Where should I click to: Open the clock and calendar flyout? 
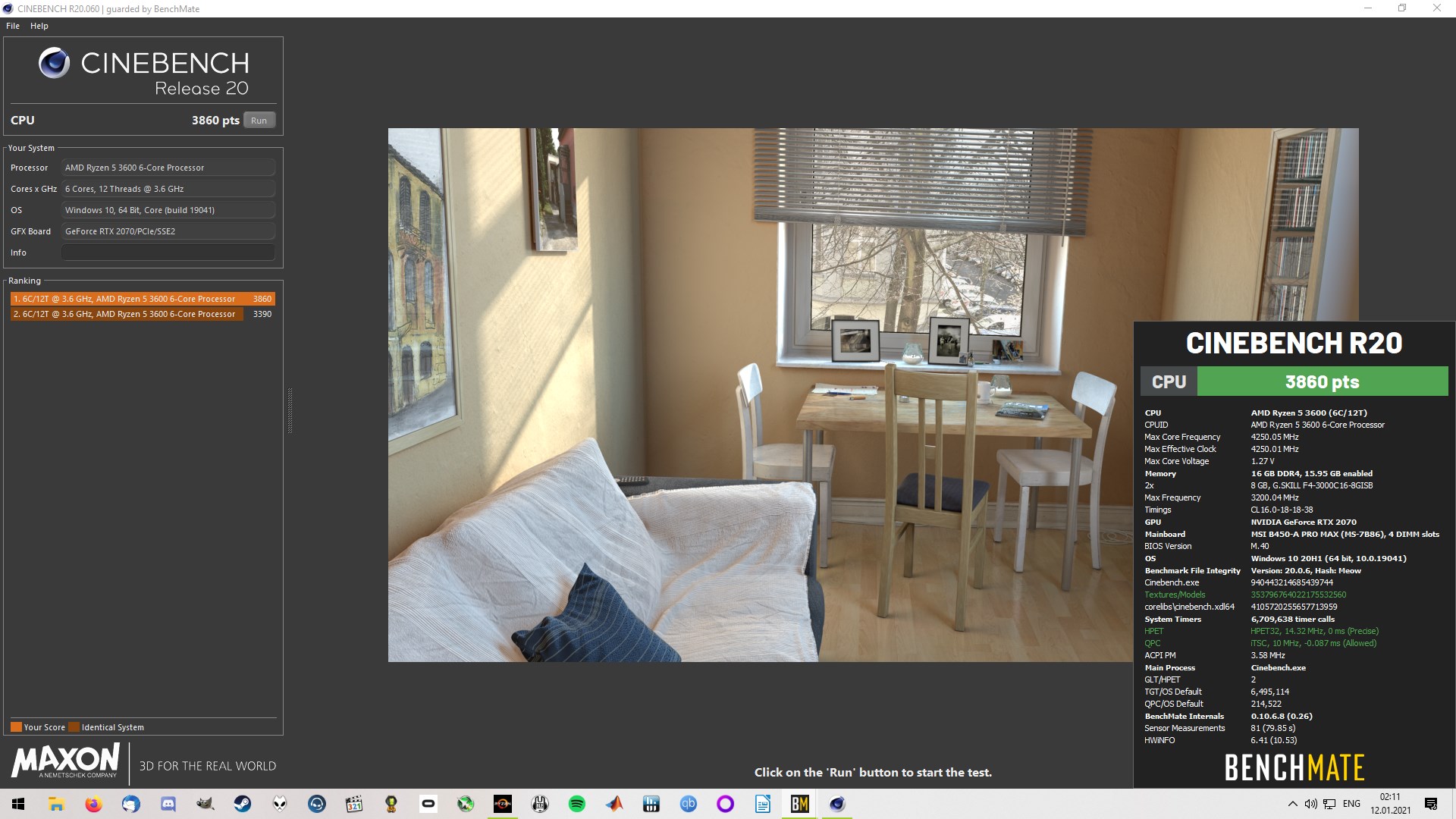pos(1390,804)
